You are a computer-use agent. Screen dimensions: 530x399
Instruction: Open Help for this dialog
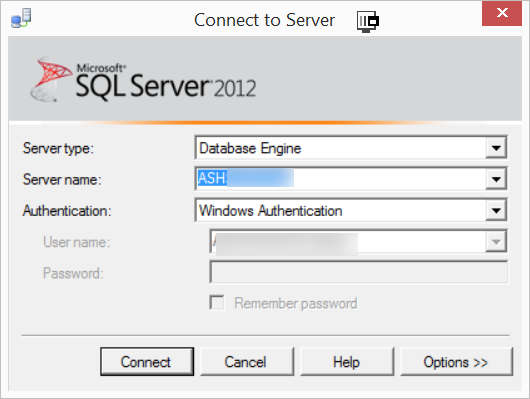[347, 361]
